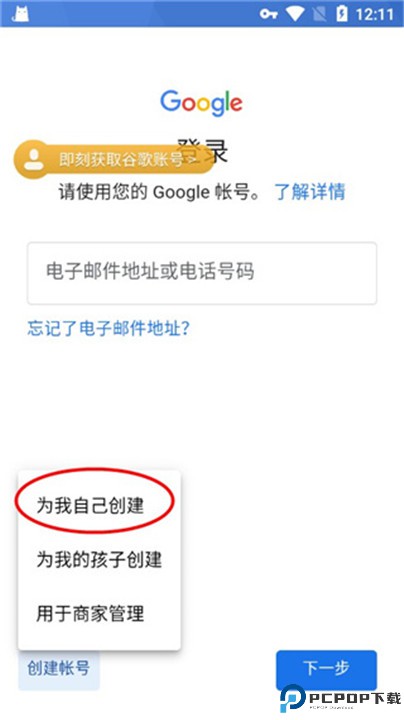Tap the user avatar on the yellow banner
The width and height of the screenshot is (404, 720).
[x=34, y=159]
